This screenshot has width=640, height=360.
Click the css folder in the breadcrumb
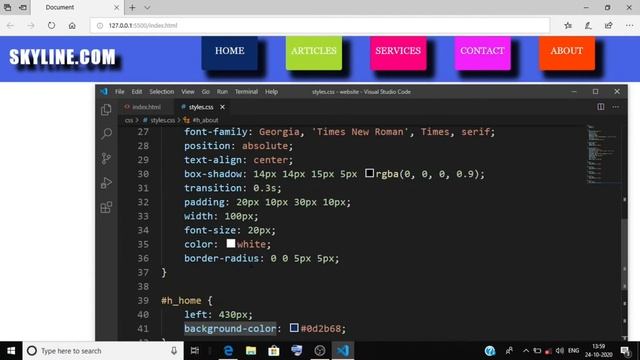(x=129, y=120)
